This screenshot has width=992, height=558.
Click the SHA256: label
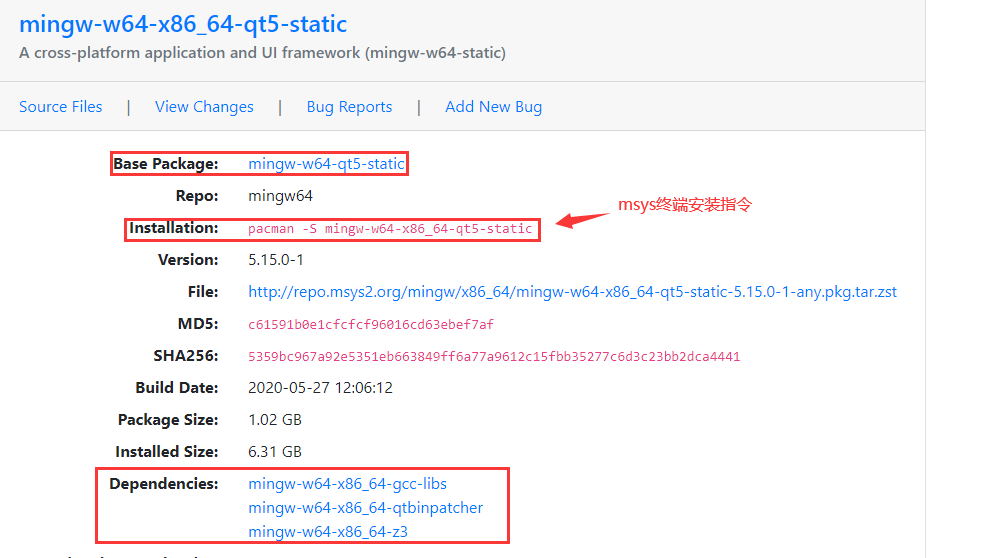(x=186, y=356)
